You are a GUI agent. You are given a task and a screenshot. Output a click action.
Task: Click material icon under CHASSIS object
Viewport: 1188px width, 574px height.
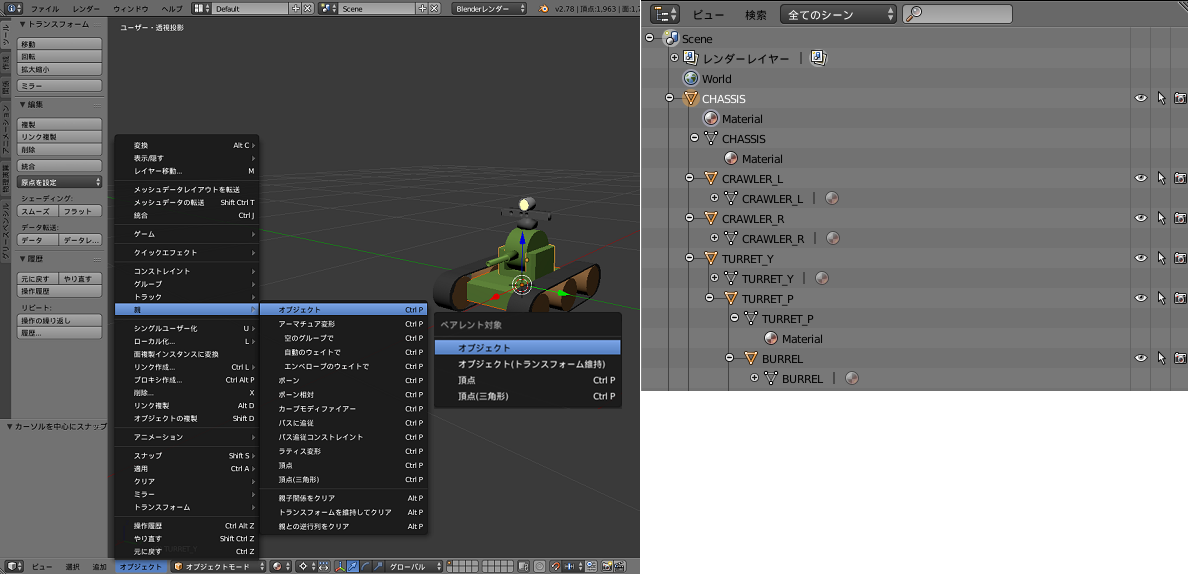point(710,118)
